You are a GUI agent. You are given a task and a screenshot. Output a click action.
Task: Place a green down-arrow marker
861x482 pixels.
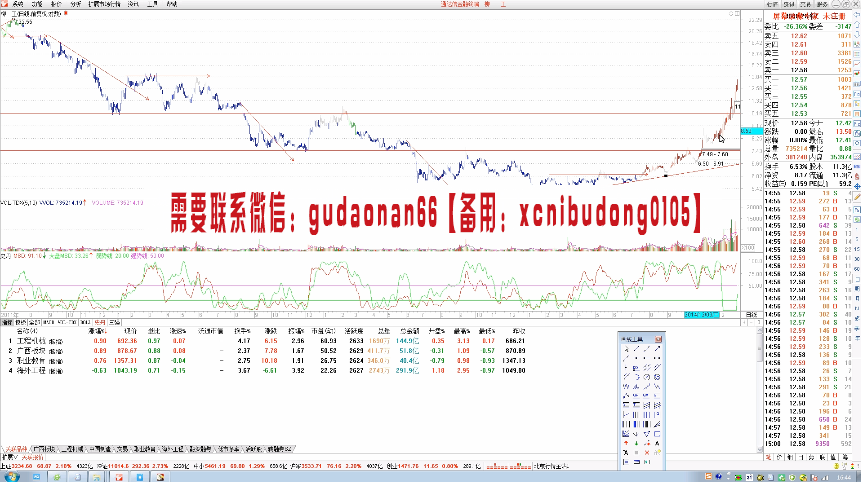pyautogui.click(x=636, y=443)
